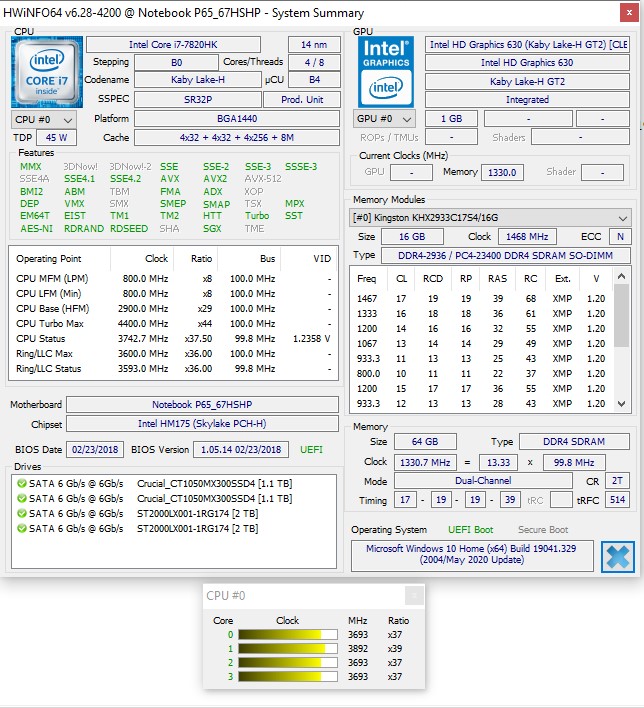
Task: Click the BGA1440 platform field
Action: click(x=237, y=119)
